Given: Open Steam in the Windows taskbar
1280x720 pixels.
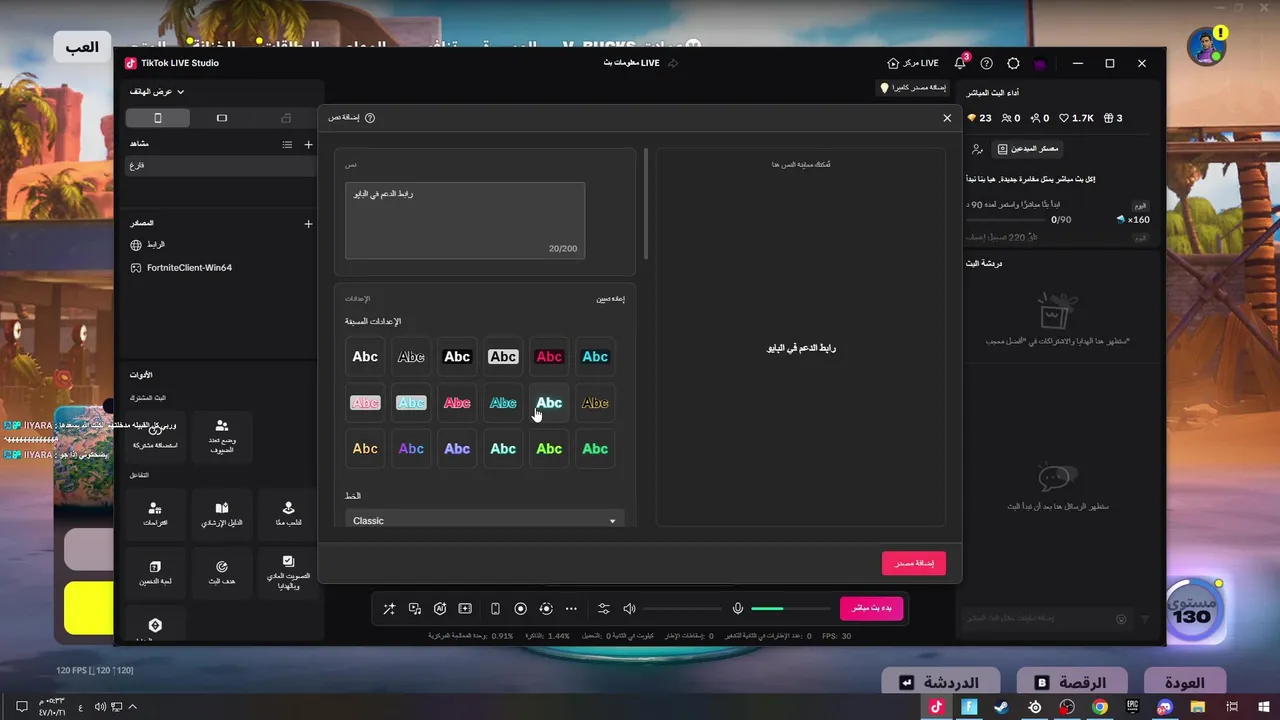Looking at the screenshot, I should click(x=1002, y=707).
